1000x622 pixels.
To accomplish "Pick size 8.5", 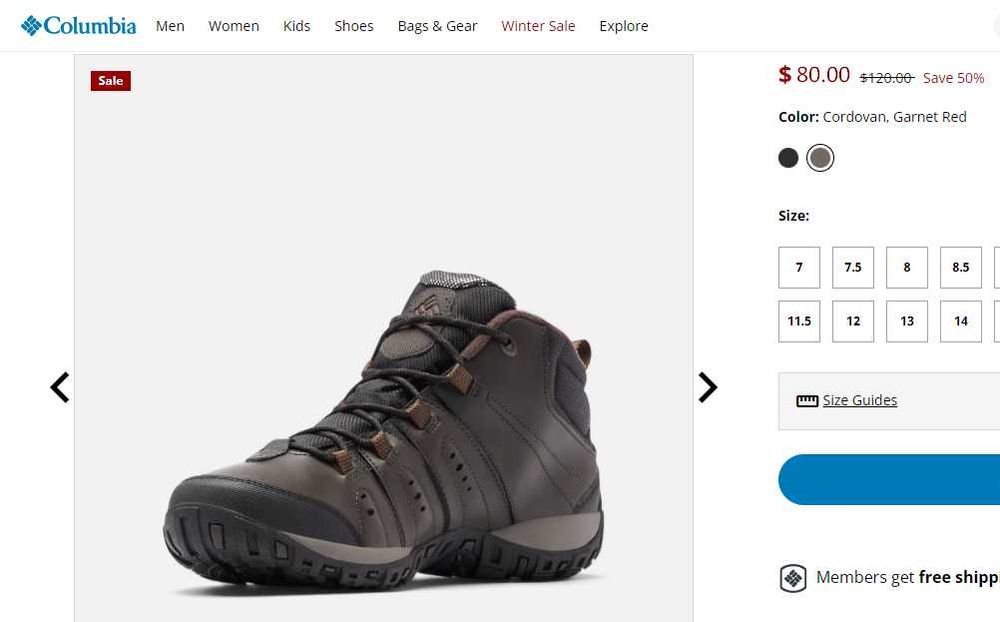I will click(x=961, y=267).
